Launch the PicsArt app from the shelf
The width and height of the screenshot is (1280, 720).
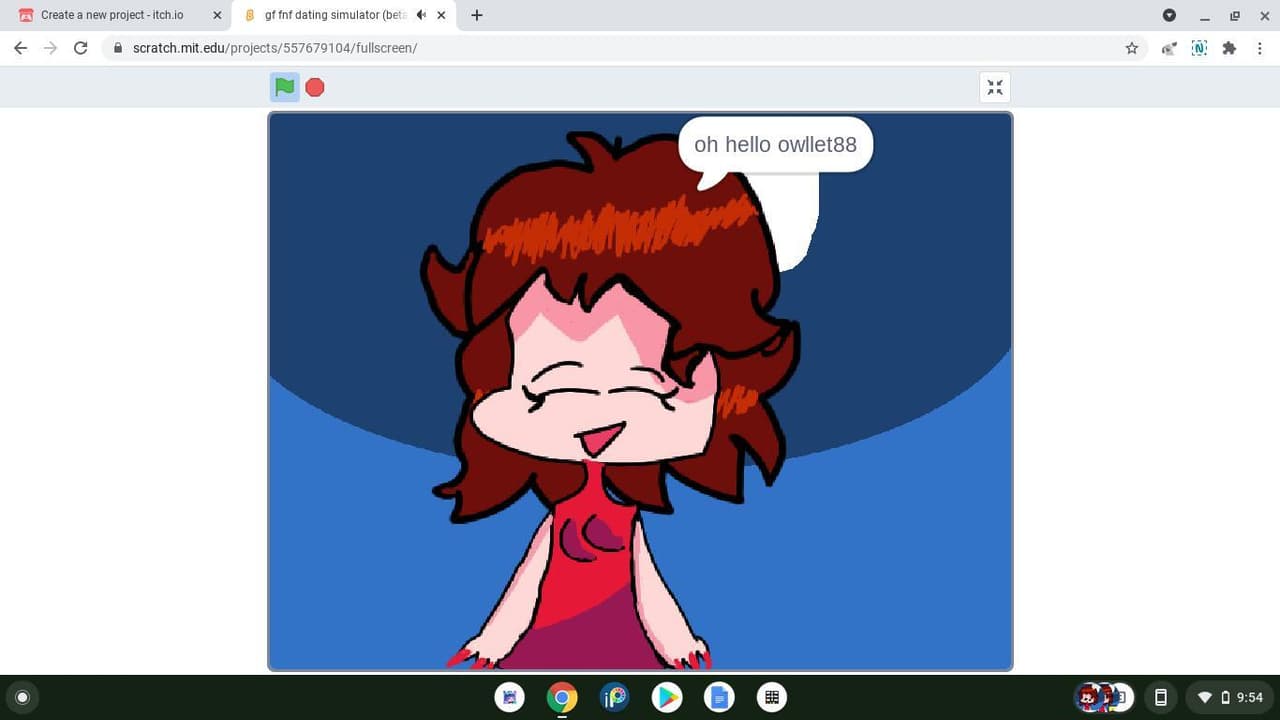[x=614, y=697]
